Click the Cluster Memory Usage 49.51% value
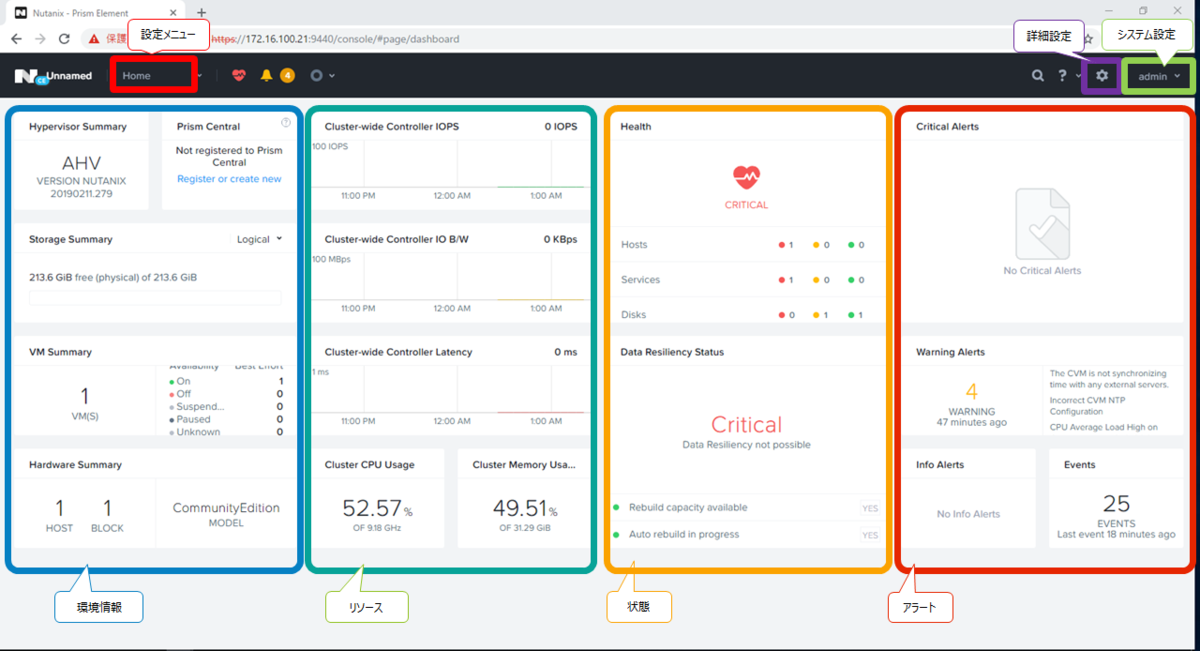The image size is (1200, 651). click(x=524, y=508)
